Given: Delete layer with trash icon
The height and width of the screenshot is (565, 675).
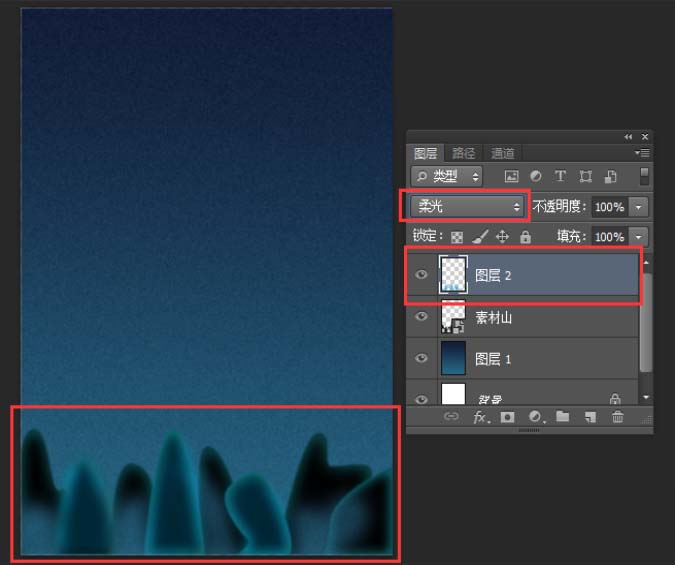Looking at the screenshot, I should (x=618, y=416).
